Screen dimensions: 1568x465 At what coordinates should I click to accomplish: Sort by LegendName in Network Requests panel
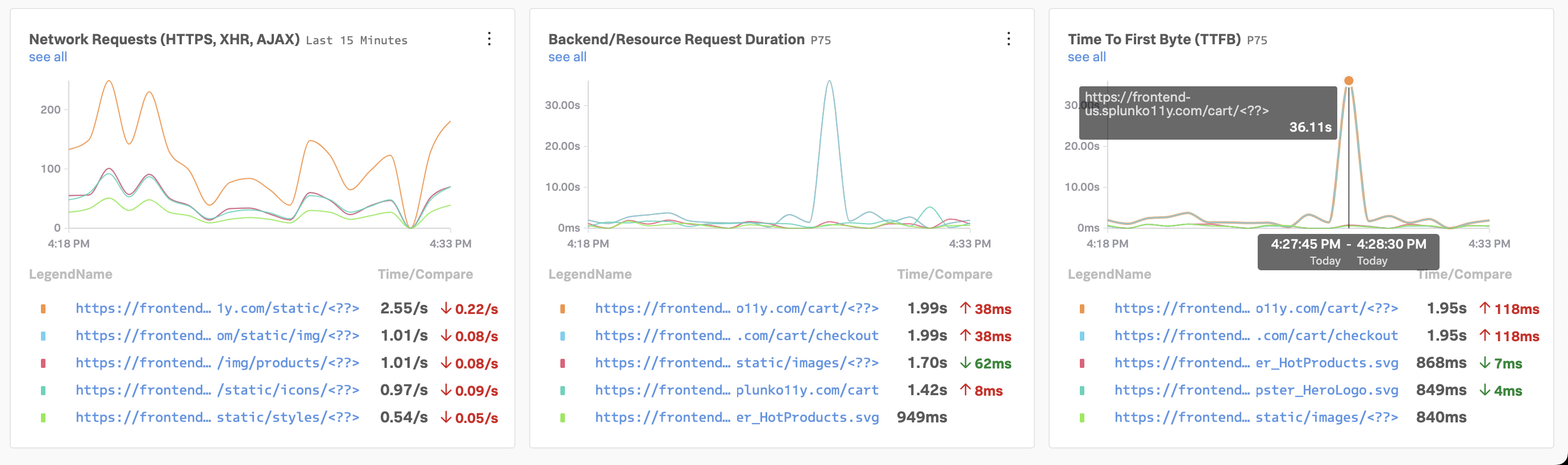coord(70,274)
